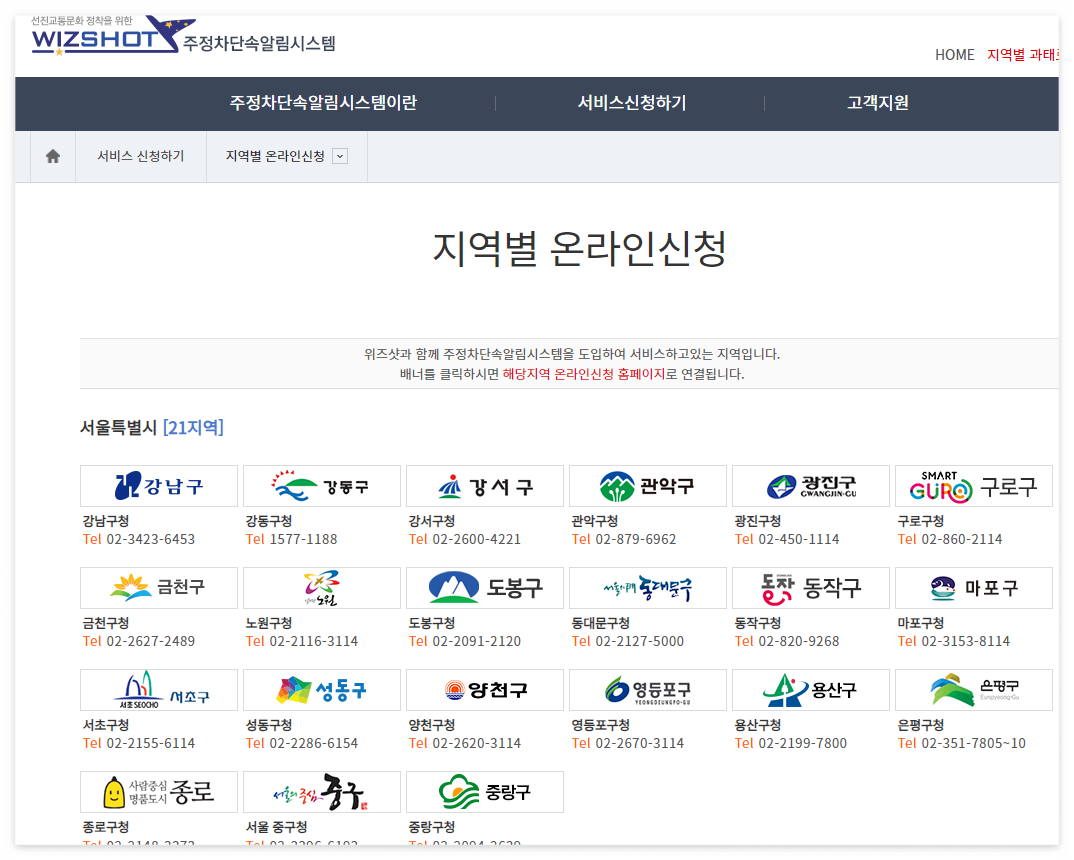Screen dimensions: 1074x860
Task: Expand the 지역별 온라인신청 breadcrumb dropdown arrow
Action: [x=340, y=156]
